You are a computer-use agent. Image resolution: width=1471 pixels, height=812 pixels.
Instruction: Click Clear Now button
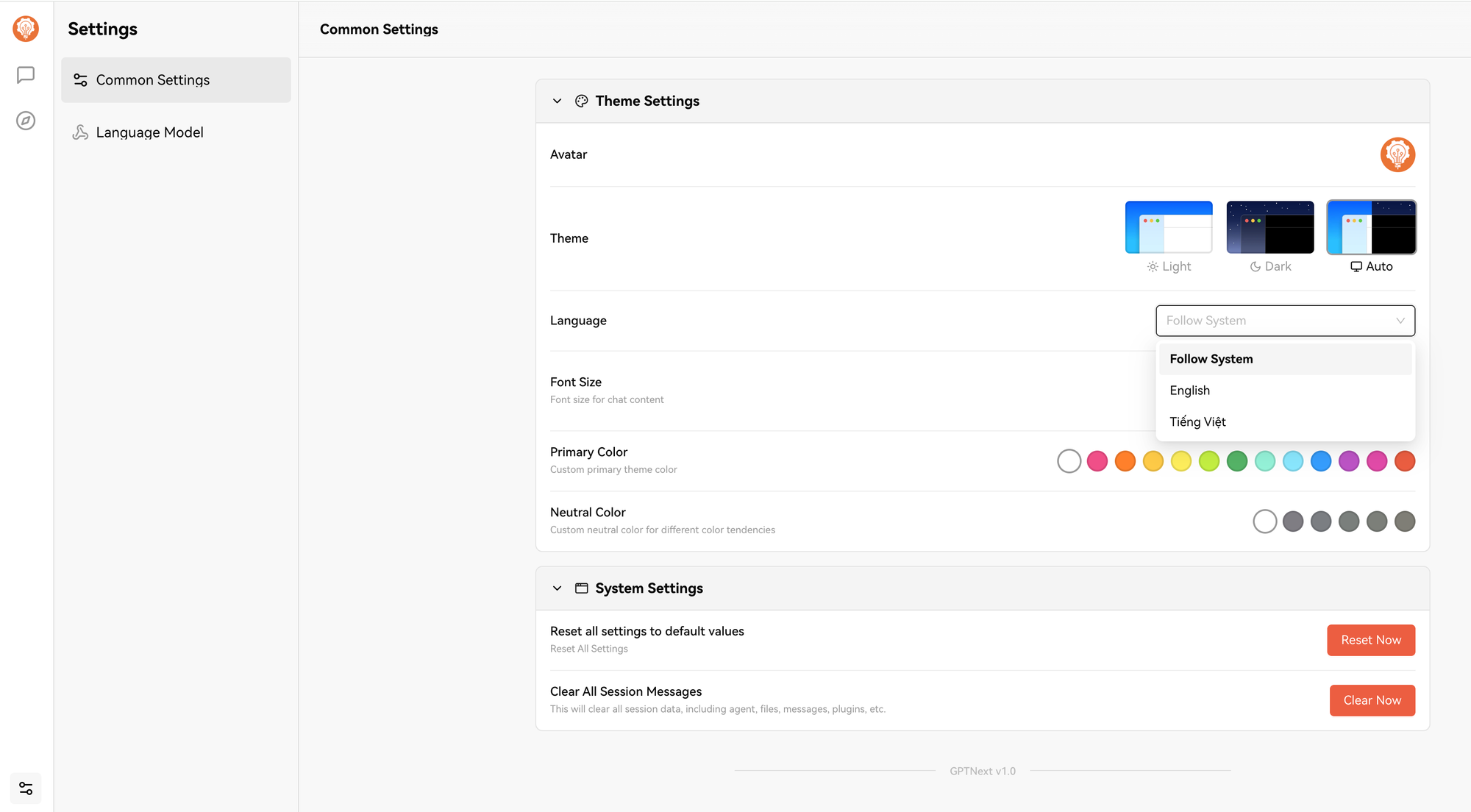[x=1372, y=700]
